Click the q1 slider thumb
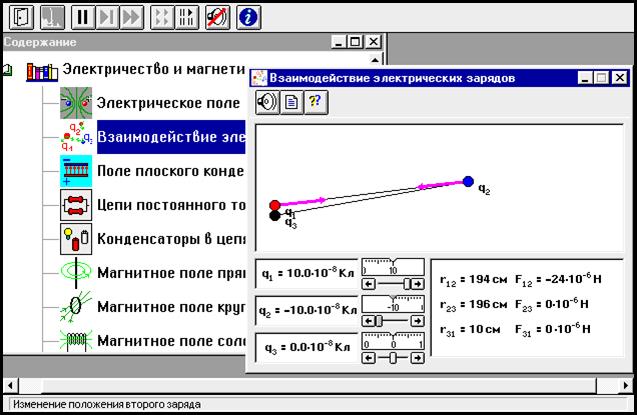 click(407, 284)
